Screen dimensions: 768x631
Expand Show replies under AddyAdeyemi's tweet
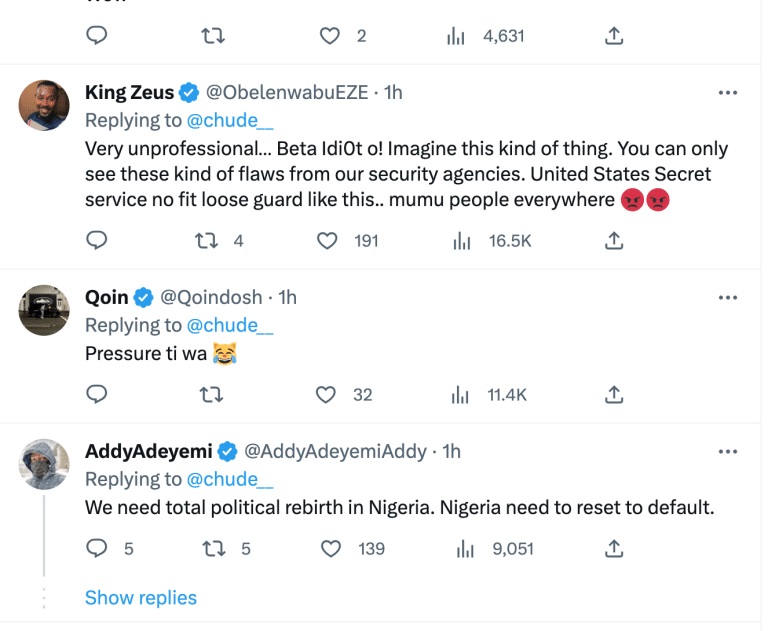click(x=140, y=598)
